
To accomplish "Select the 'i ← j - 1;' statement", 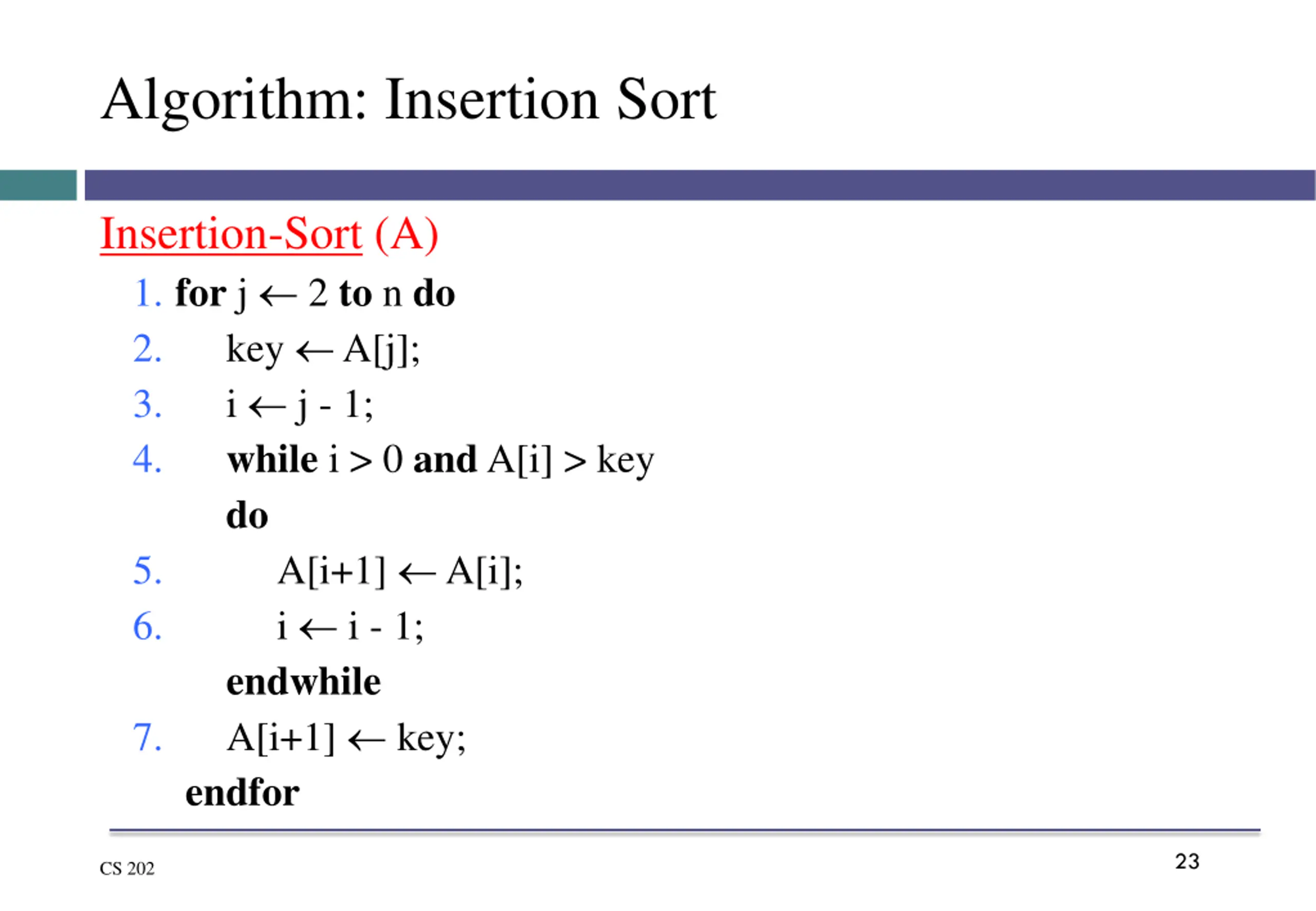I will (x=300, y=404).
